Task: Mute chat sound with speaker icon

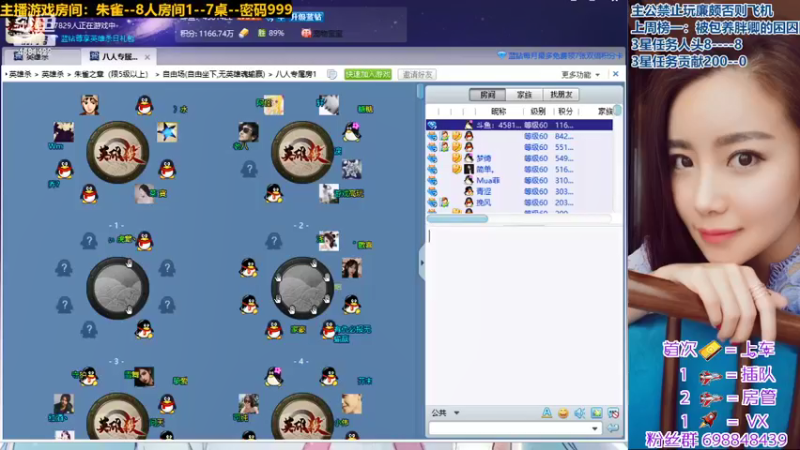Action: [580, 413]
